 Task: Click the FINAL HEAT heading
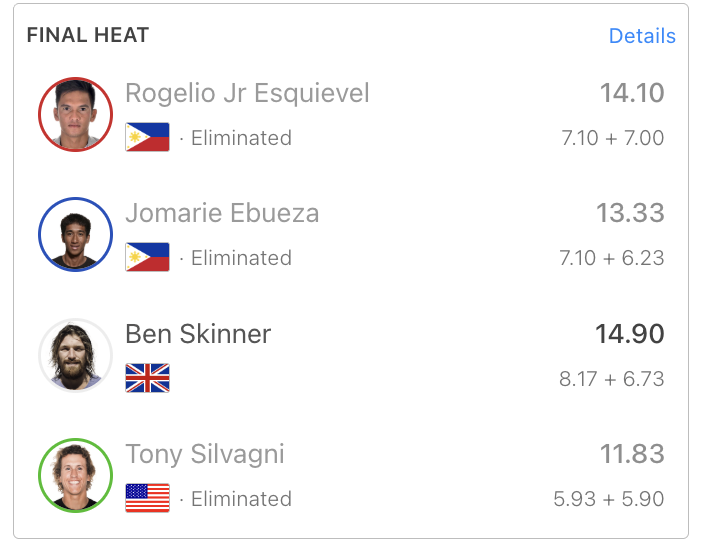(x=88, y=35)
